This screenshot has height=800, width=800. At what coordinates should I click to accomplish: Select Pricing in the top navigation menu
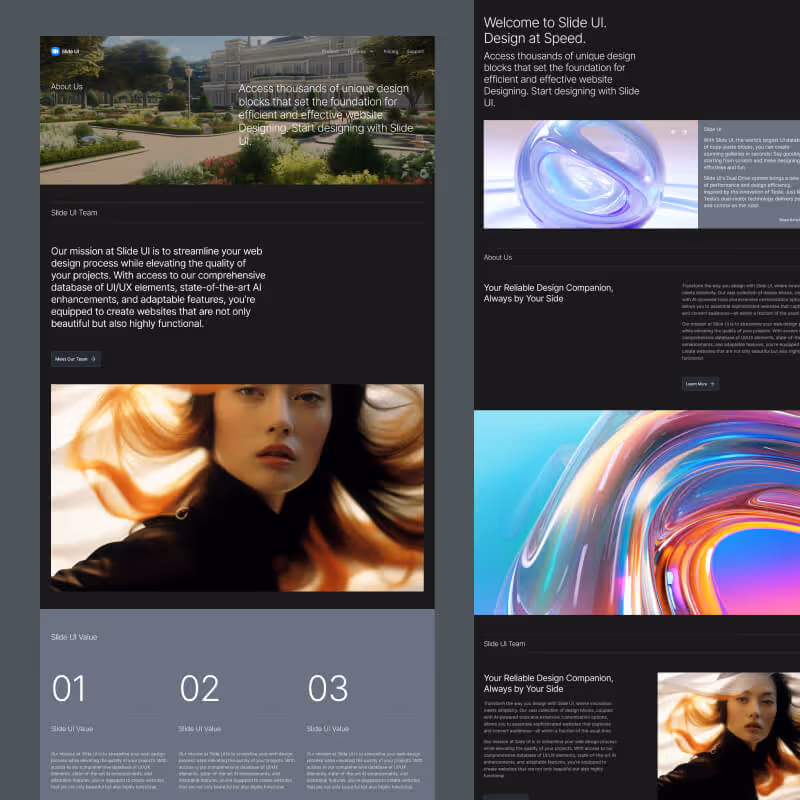coord(389,52)
